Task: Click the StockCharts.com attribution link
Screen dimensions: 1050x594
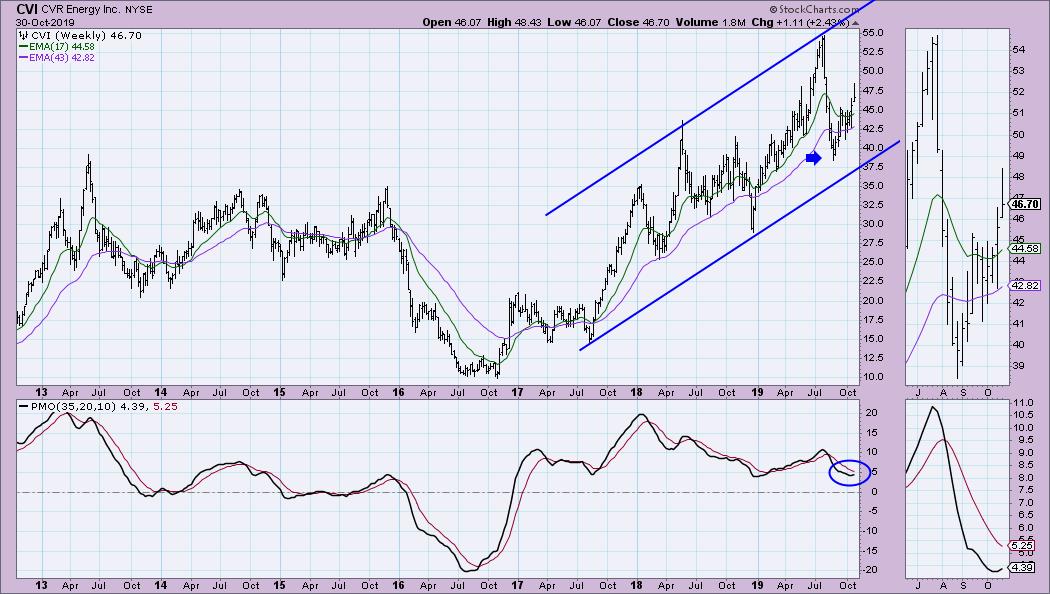Action: click(x=813, y=9)
